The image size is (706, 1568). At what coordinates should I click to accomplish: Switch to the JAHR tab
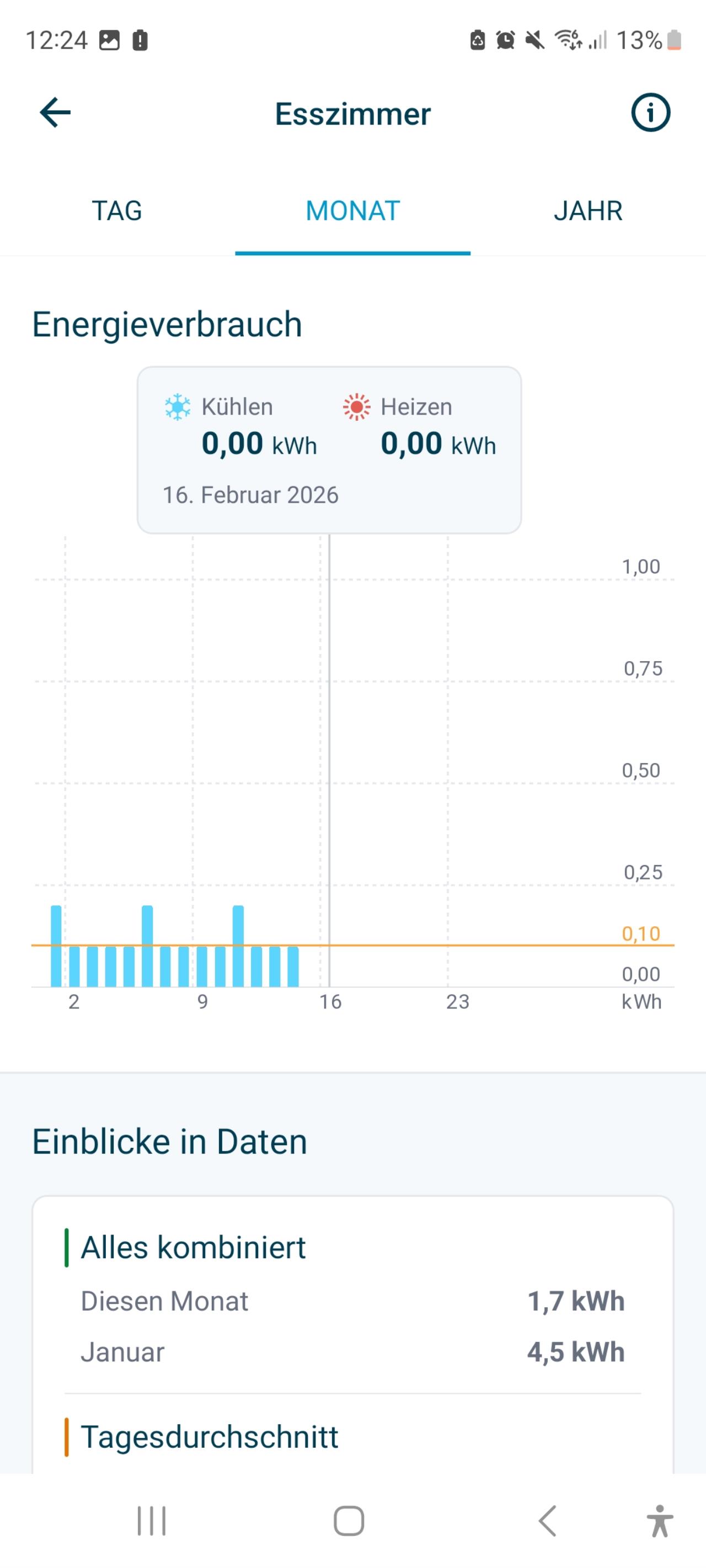point(588,211)
